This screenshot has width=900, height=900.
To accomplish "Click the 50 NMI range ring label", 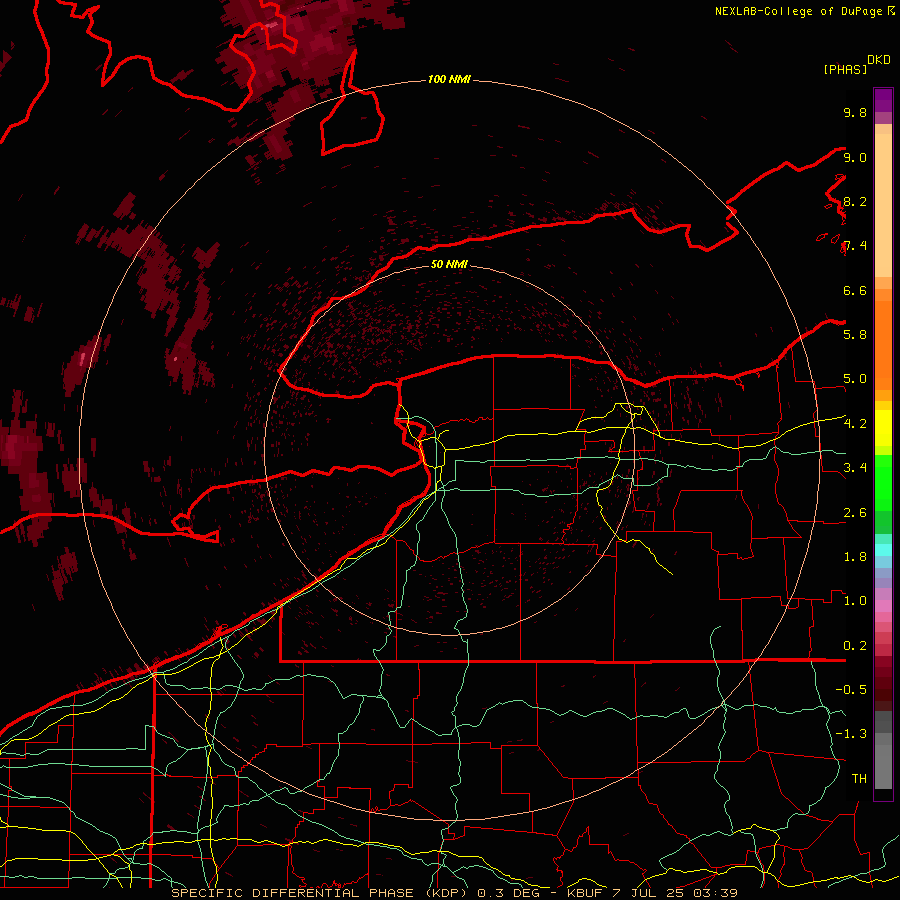I will 449,264.
